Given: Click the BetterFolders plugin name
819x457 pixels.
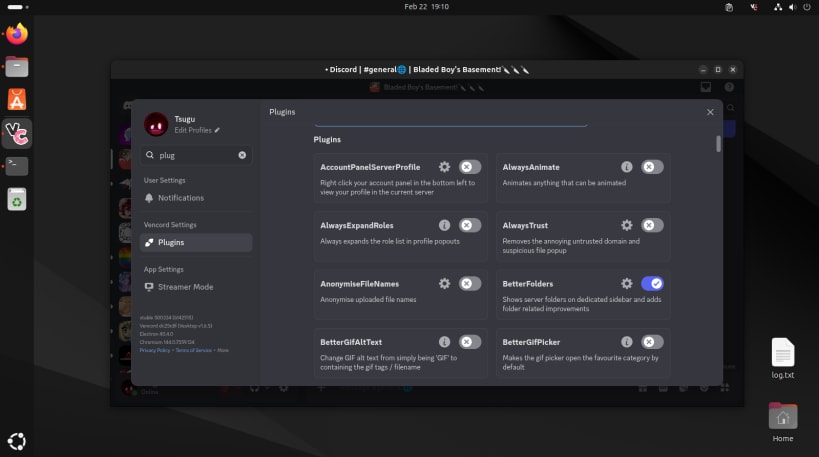Looking at the screenshot, I should tap(528, 284).
